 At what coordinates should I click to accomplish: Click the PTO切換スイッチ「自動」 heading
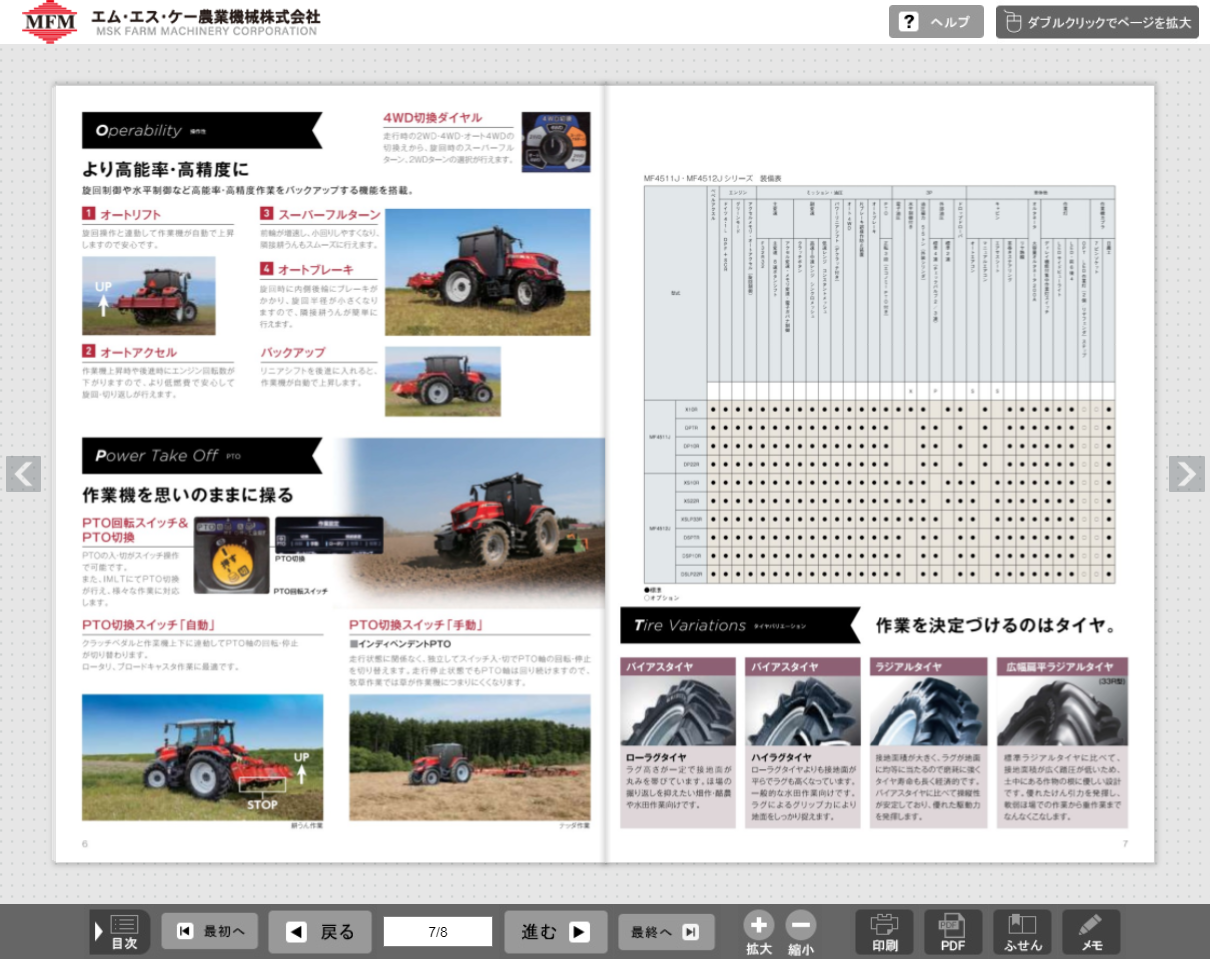click(149, 625)
